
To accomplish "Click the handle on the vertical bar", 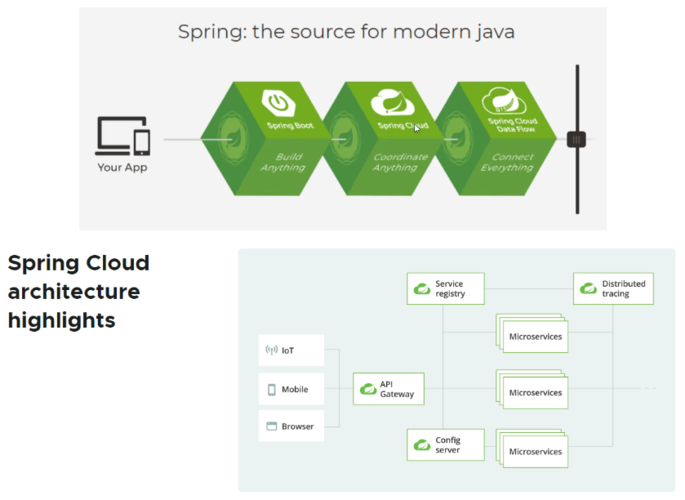I will [x=577, y=140].
